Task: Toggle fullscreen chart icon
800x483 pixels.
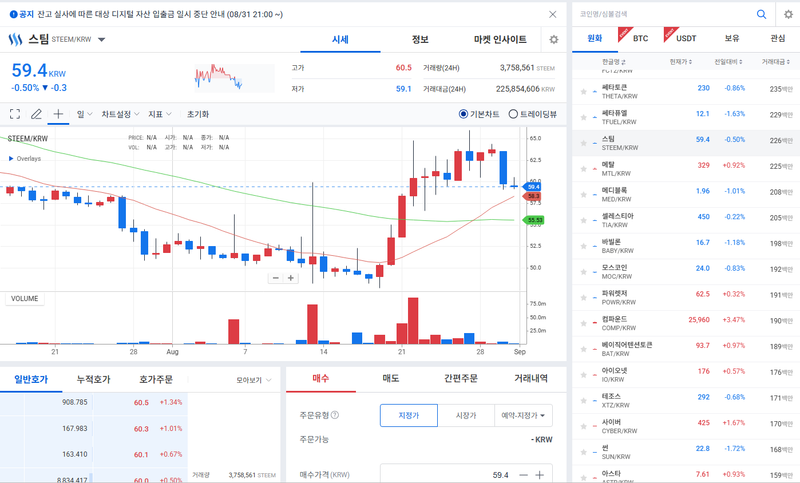Action: tap(15, 114)
